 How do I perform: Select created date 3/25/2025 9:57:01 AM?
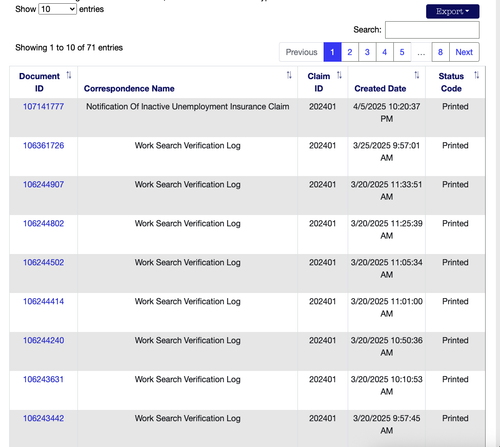[387, 152]
